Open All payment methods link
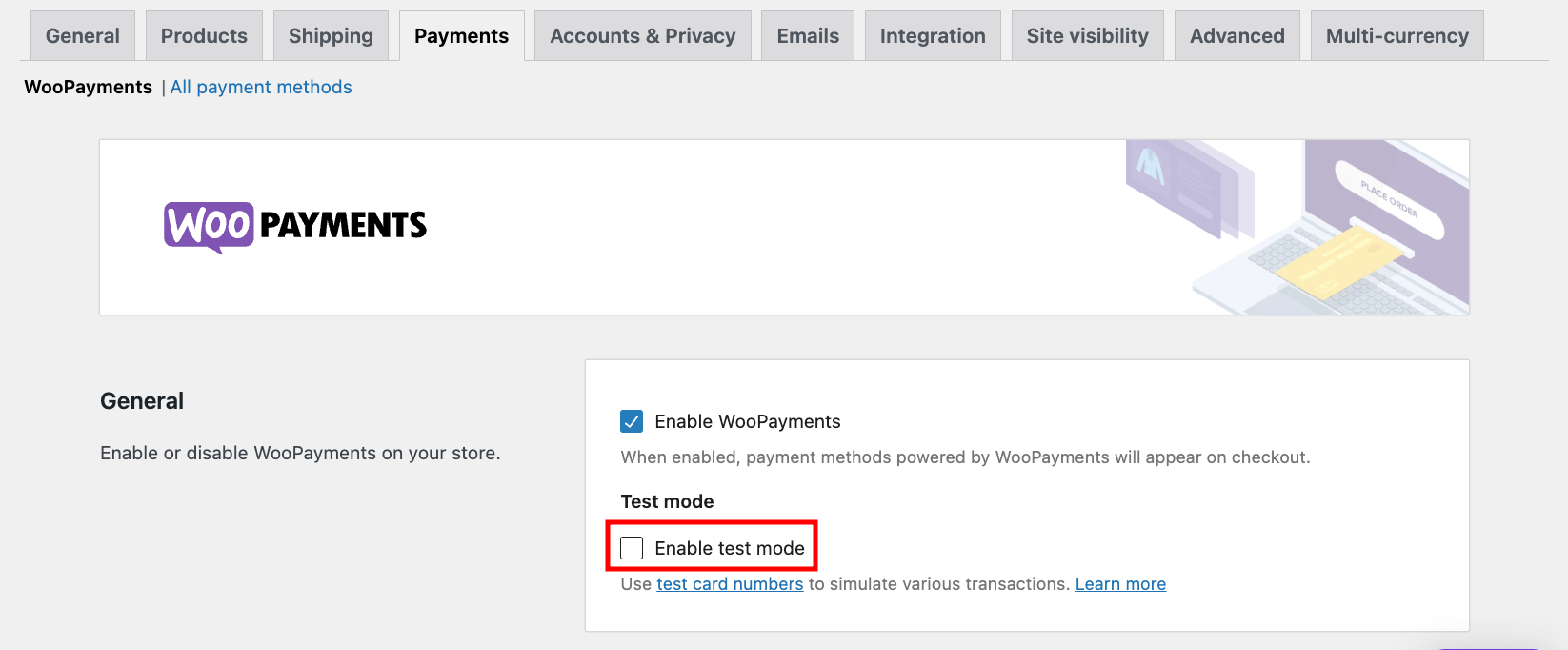The width and height of the screenshot is (1568, 650). click(261, 88)
